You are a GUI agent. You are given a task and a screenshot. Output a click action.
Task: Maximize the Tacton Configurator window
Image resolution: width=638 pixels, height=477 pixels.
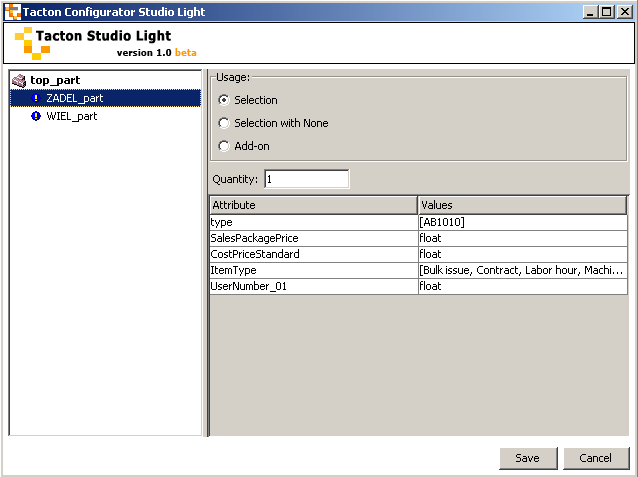point(607,12)
